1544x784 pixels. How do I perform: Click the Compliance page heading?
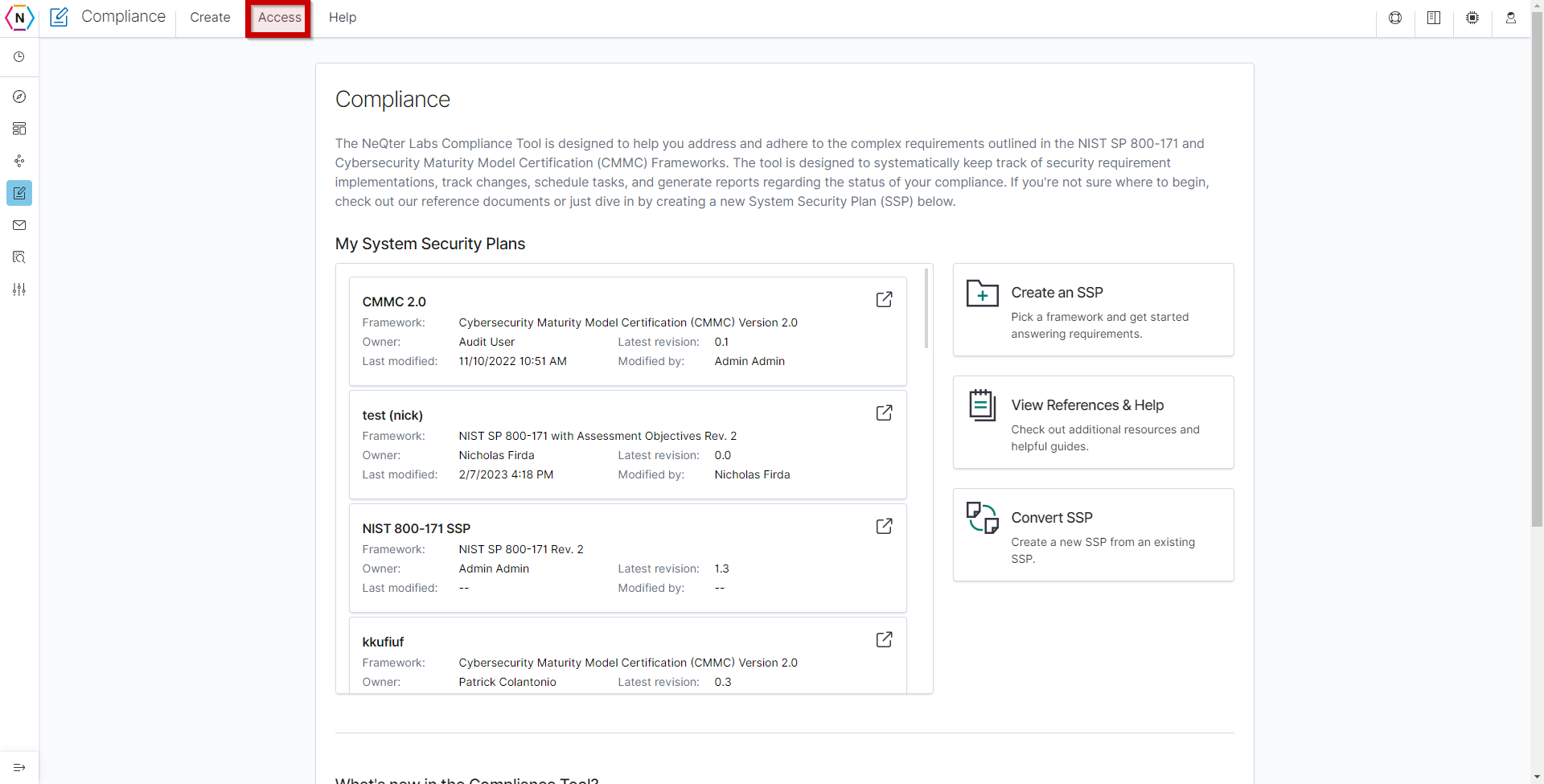[x=392, y=99]
